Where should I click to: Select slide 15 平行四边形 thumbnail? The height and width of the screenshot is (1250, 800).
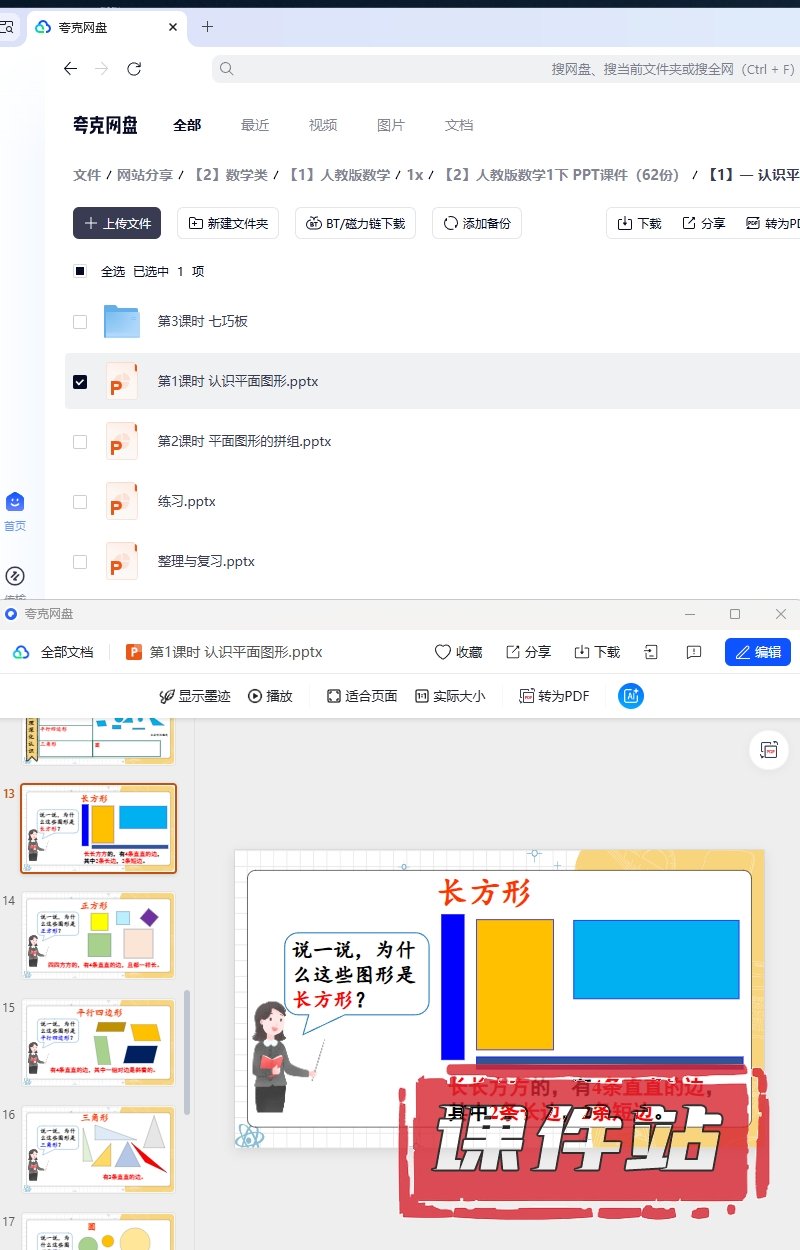click(99, 1042)
